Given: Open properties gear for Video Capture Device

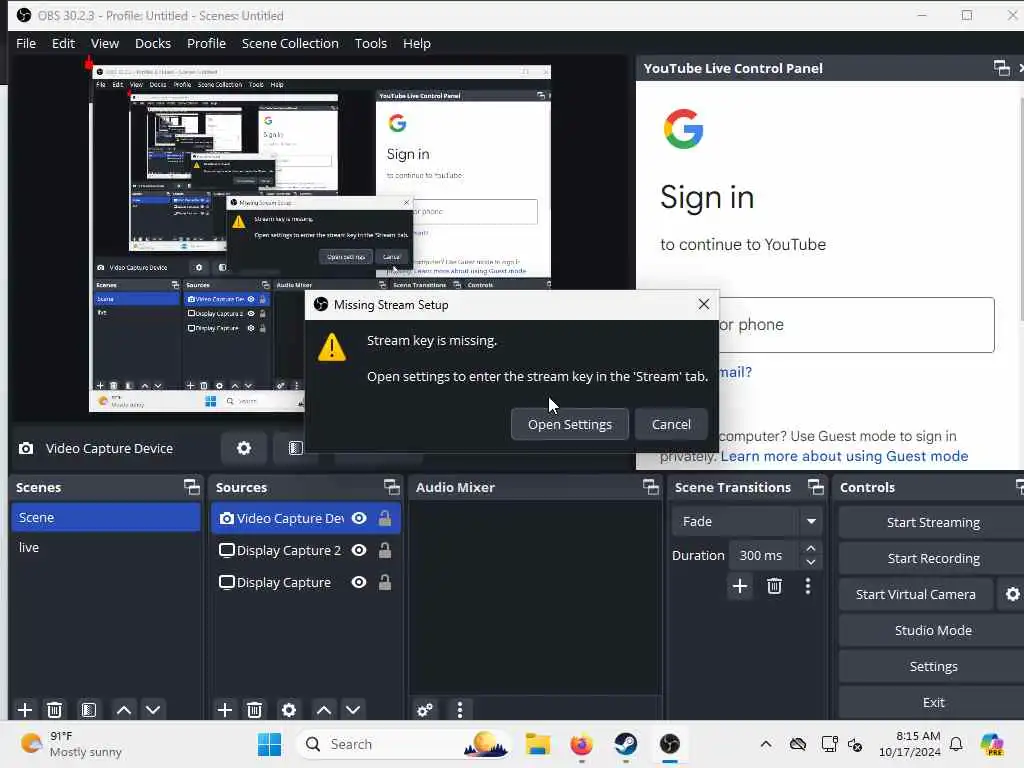Looking at the screenshot, I should (244, 448).
